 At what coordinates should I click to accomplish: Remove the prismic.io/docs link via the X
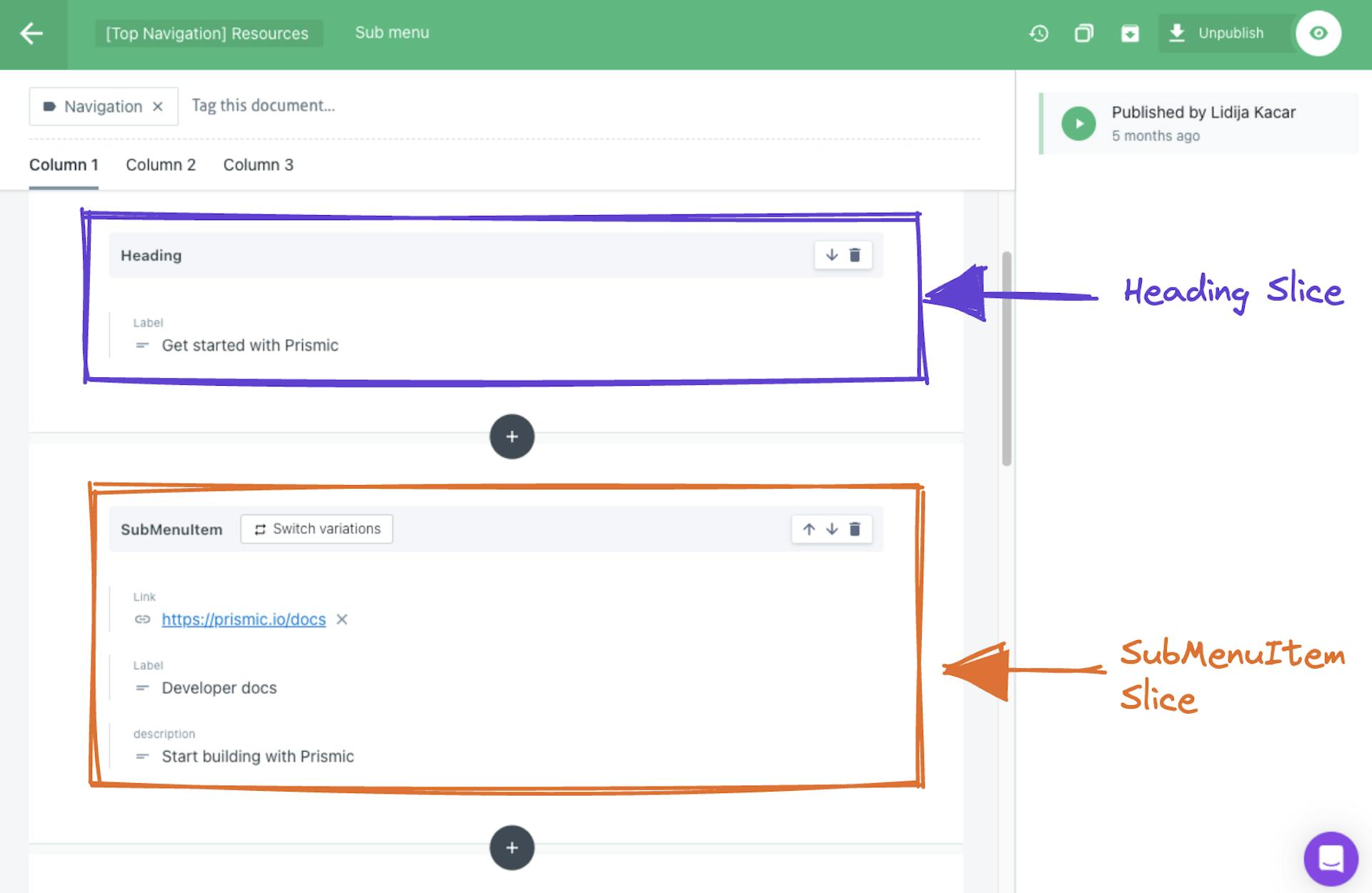[342, 619]
